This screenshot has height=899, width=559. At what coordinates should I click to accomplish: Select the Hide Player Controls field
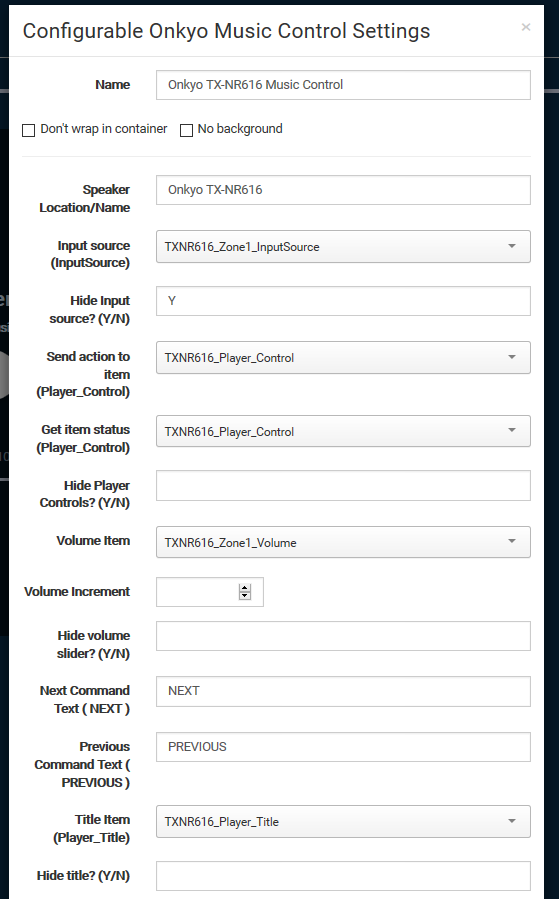click(343, 486)
